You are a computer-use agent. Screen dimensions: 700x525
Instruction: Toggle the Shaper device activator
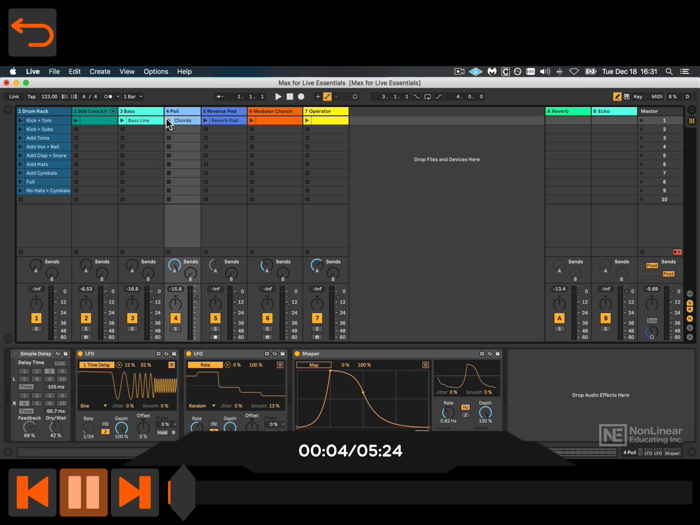click(297, 354)
